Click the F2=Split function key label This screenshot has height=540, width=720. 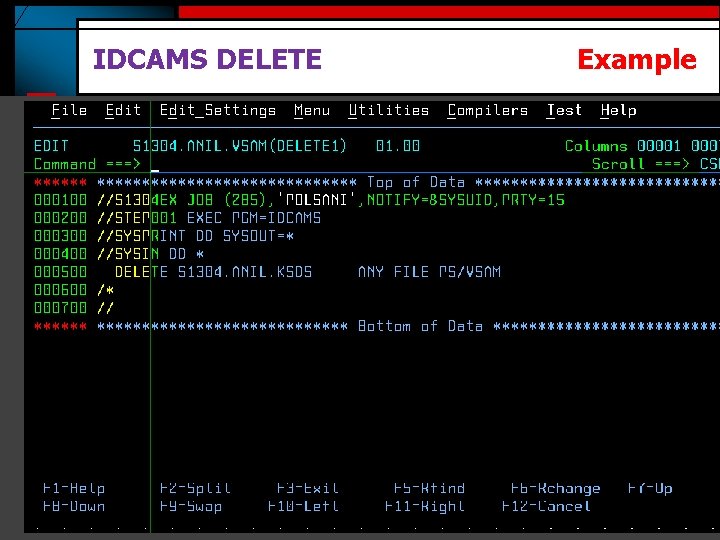pyautogui.click(x=195, y=488)
